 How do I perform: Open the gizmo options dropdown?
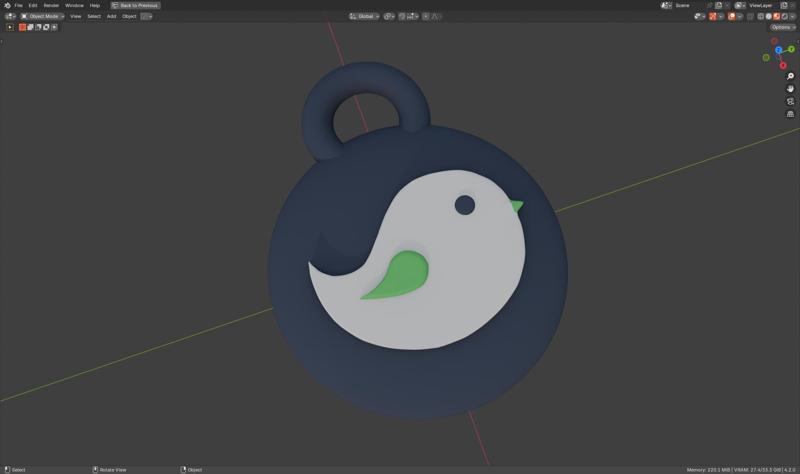721,16
